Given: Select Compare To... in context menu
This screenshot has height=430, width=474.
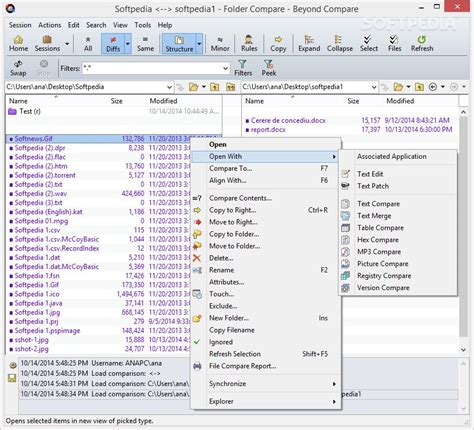Looking at the screenshot, I should 266,169.
